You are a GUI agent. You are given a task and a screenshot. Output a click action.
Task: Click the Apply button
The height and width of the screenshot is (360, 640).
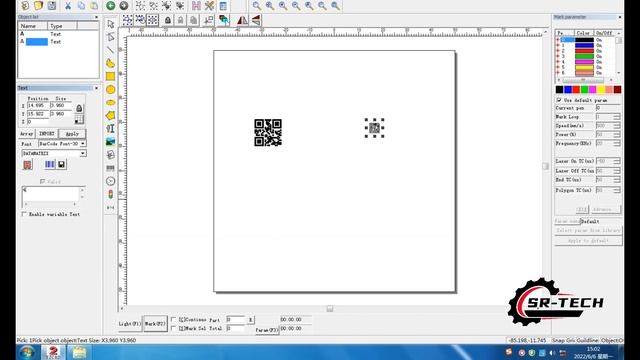click(72, 133)
